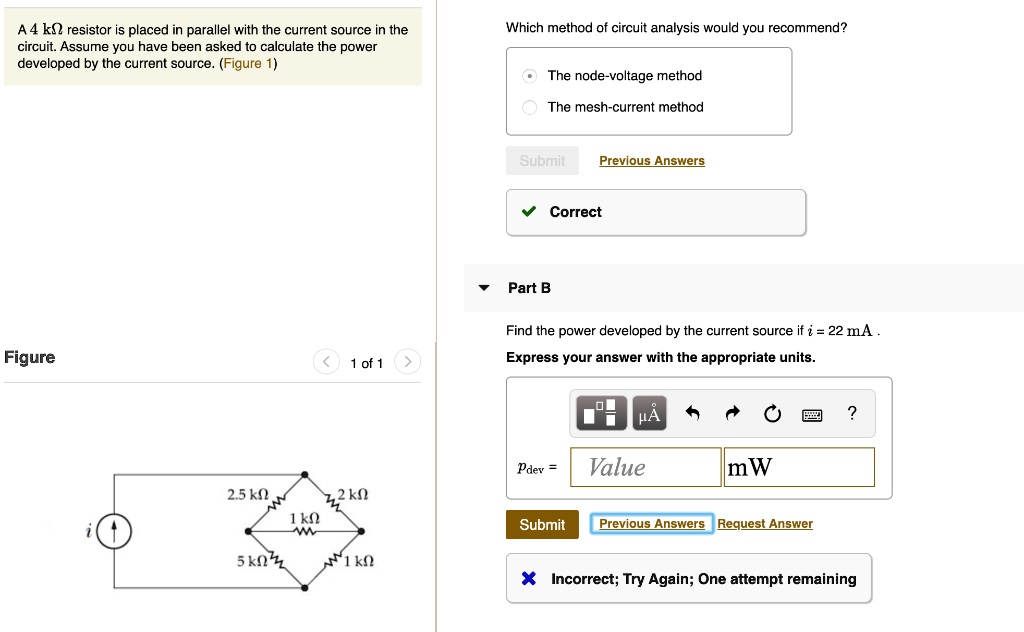The width and height of the screenshot is (1024, 632).
Task: Collapse Part B with its triangle
Action: (484, 287)
